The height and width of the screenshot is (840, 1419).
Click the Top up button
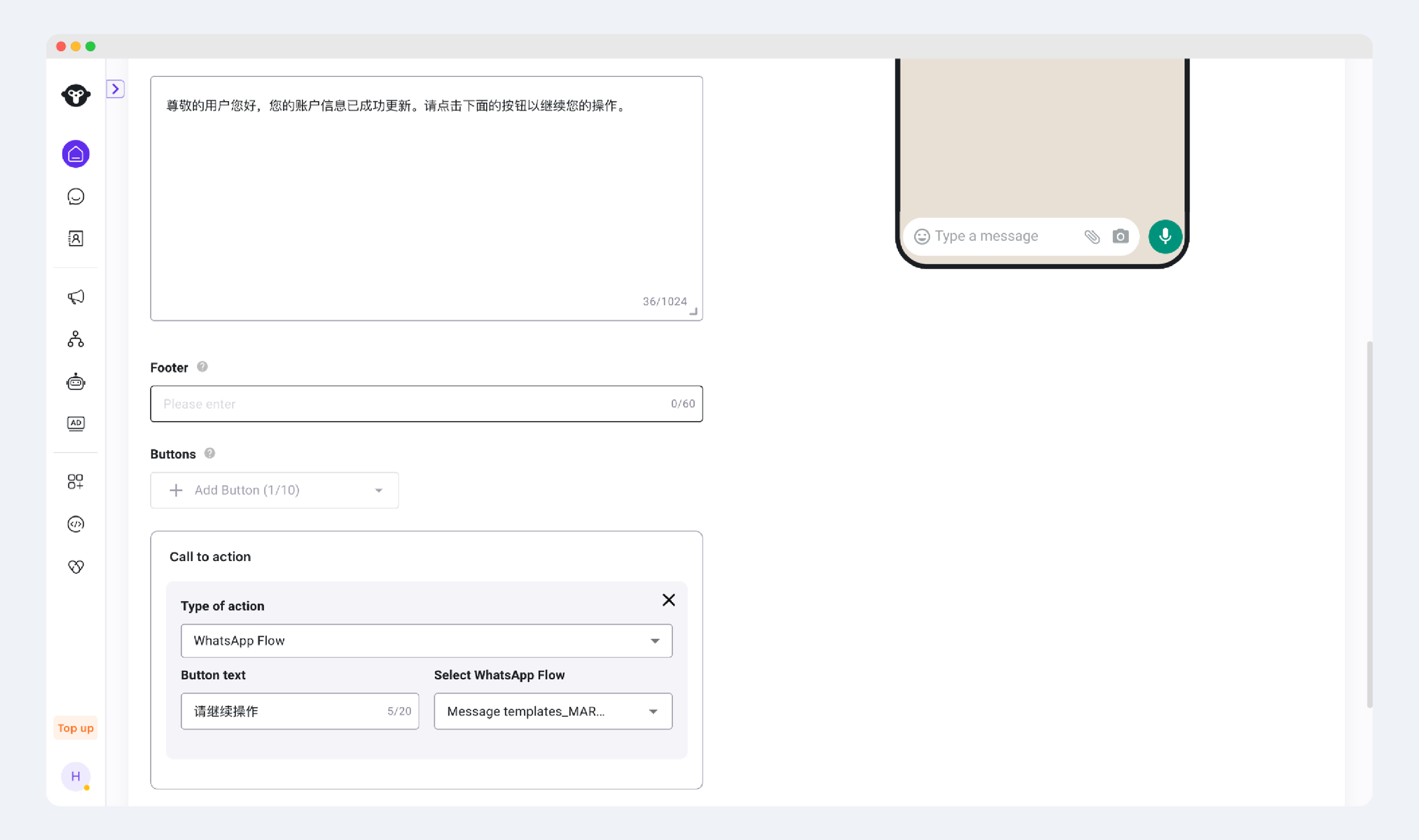76,728
